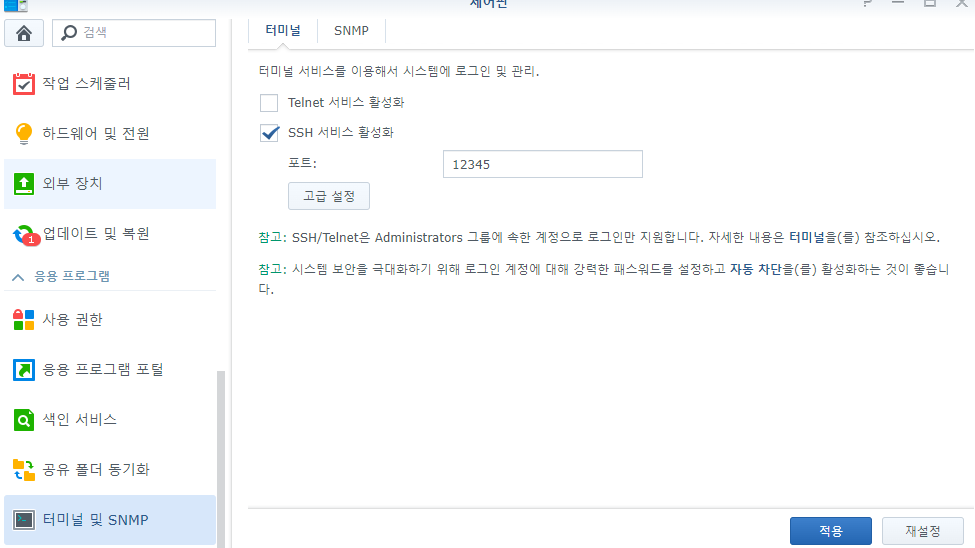Select 외부 장치 external devices icon

click(24, 183)
